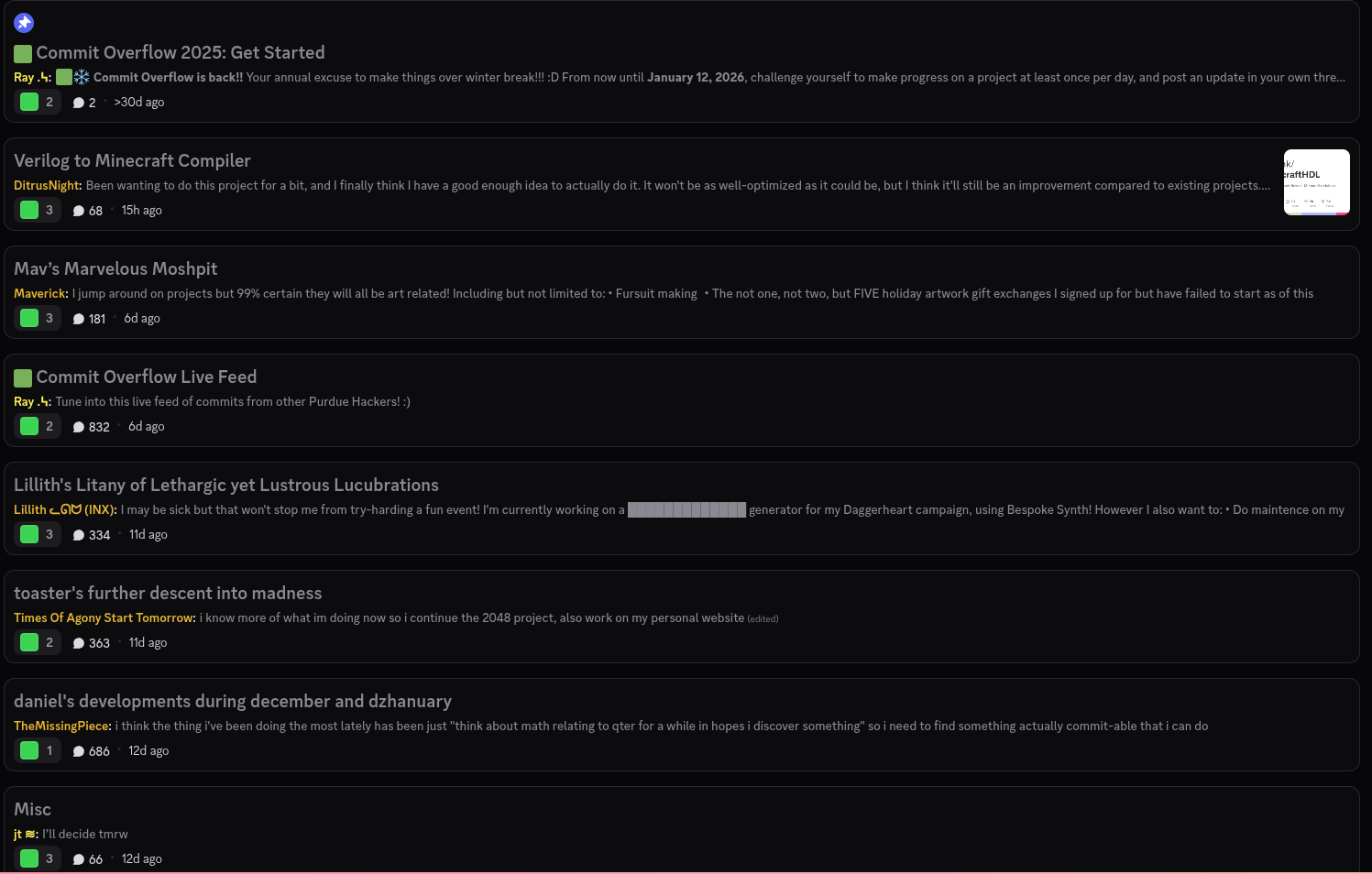
Task: Click the comment bubble on Commit Overflow 2025: Get Started
Action: pos(78,102)
